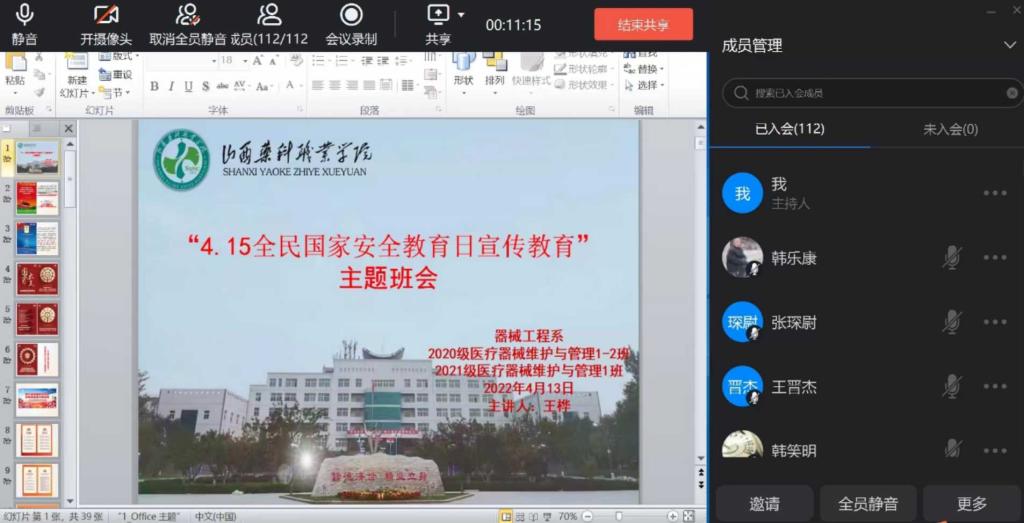Click the meeting recording icon

click(x=351, y=15)
